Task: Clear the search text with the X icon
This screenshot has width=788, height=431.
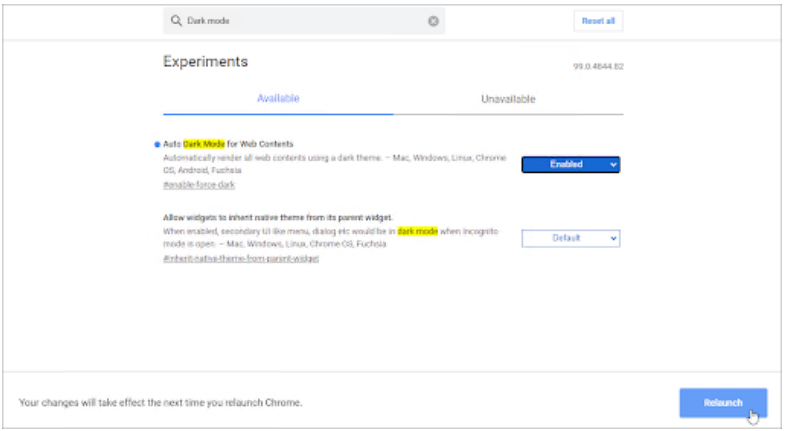Action: coord(433,21)
